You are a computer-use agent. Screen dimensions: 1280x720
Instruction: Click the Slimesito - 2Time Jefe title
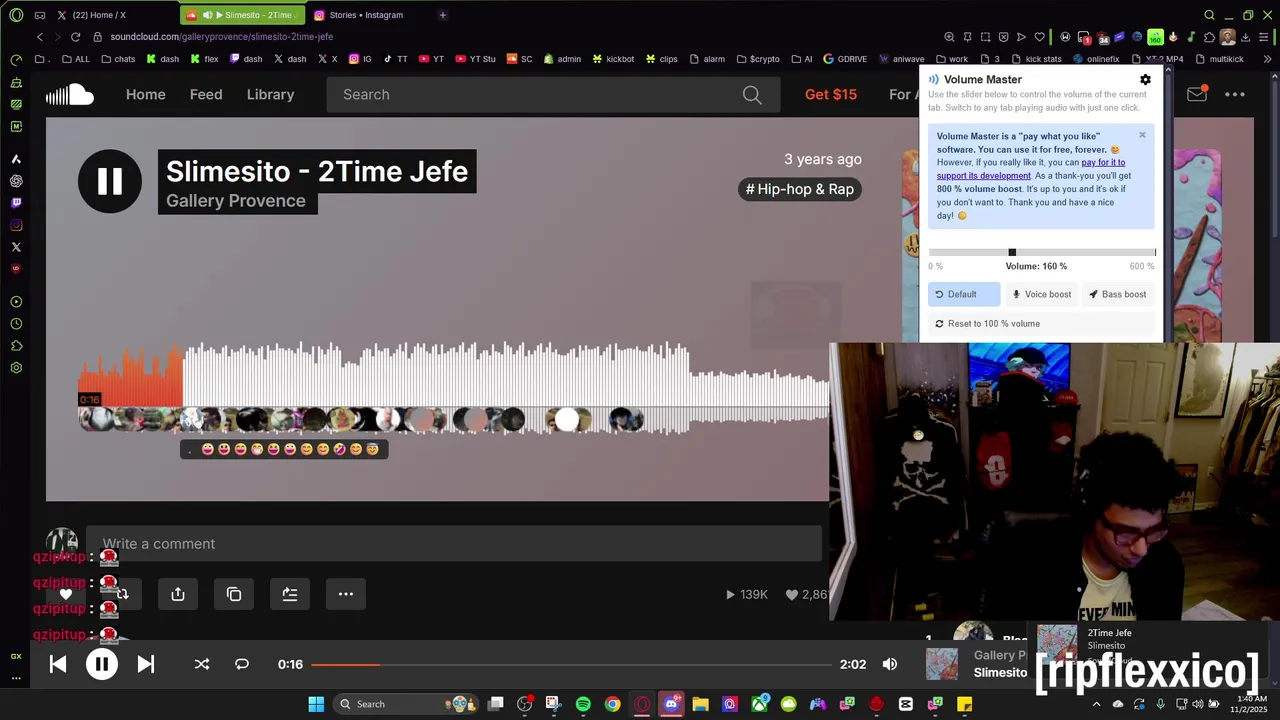(317, 171)
